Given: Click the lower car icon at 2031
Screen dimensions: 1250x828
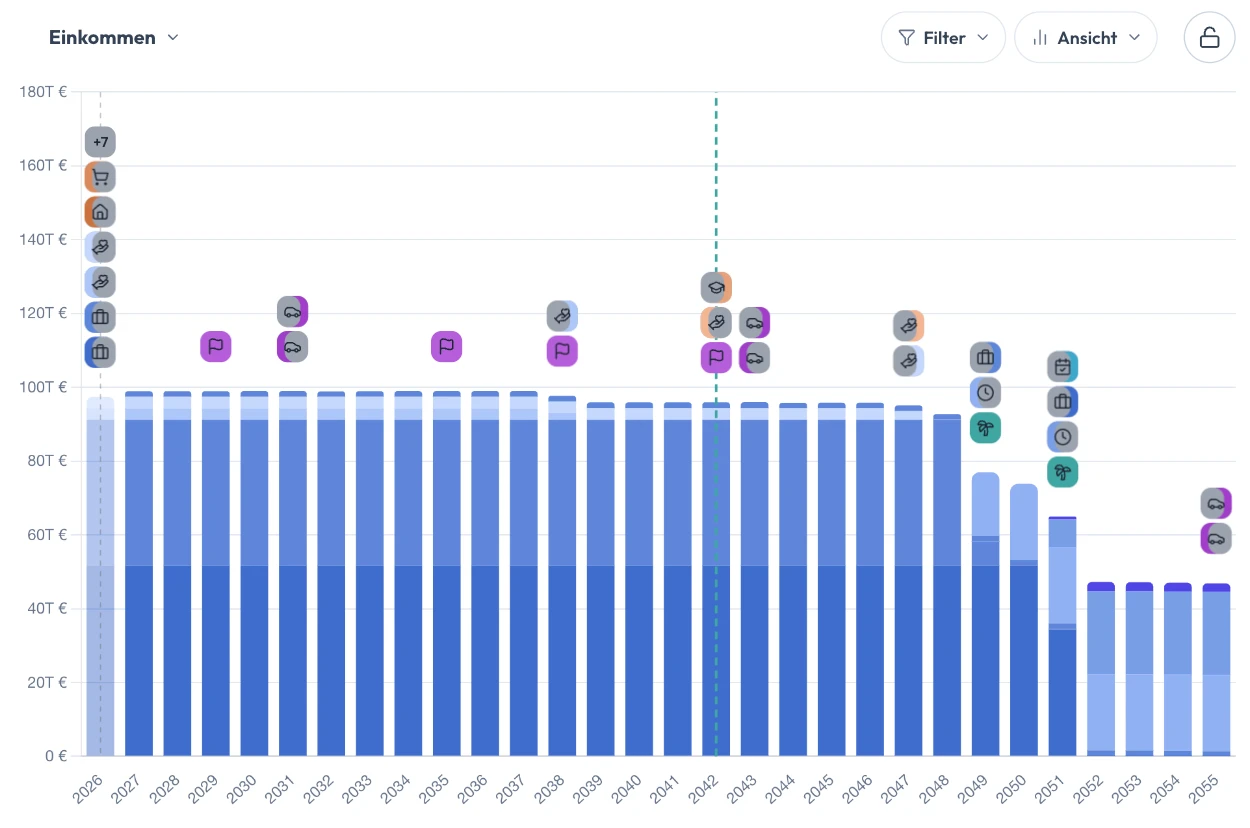Looking at the screenshot, I should coord(293,347).
